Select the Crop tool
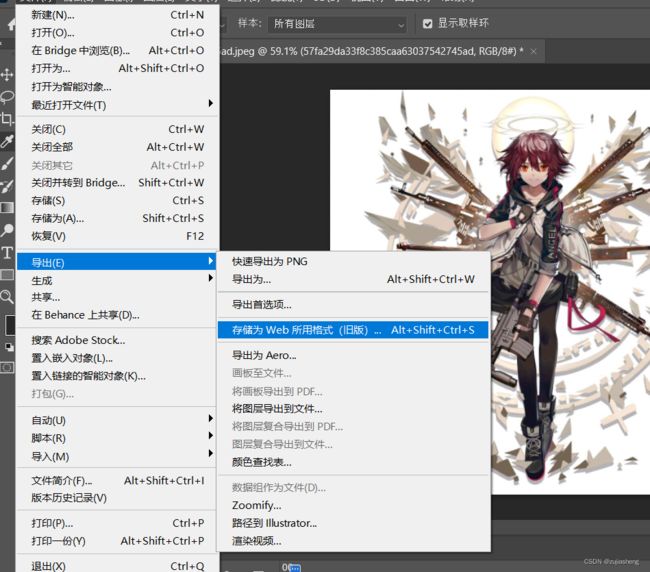650x572 pixels. 7,119
